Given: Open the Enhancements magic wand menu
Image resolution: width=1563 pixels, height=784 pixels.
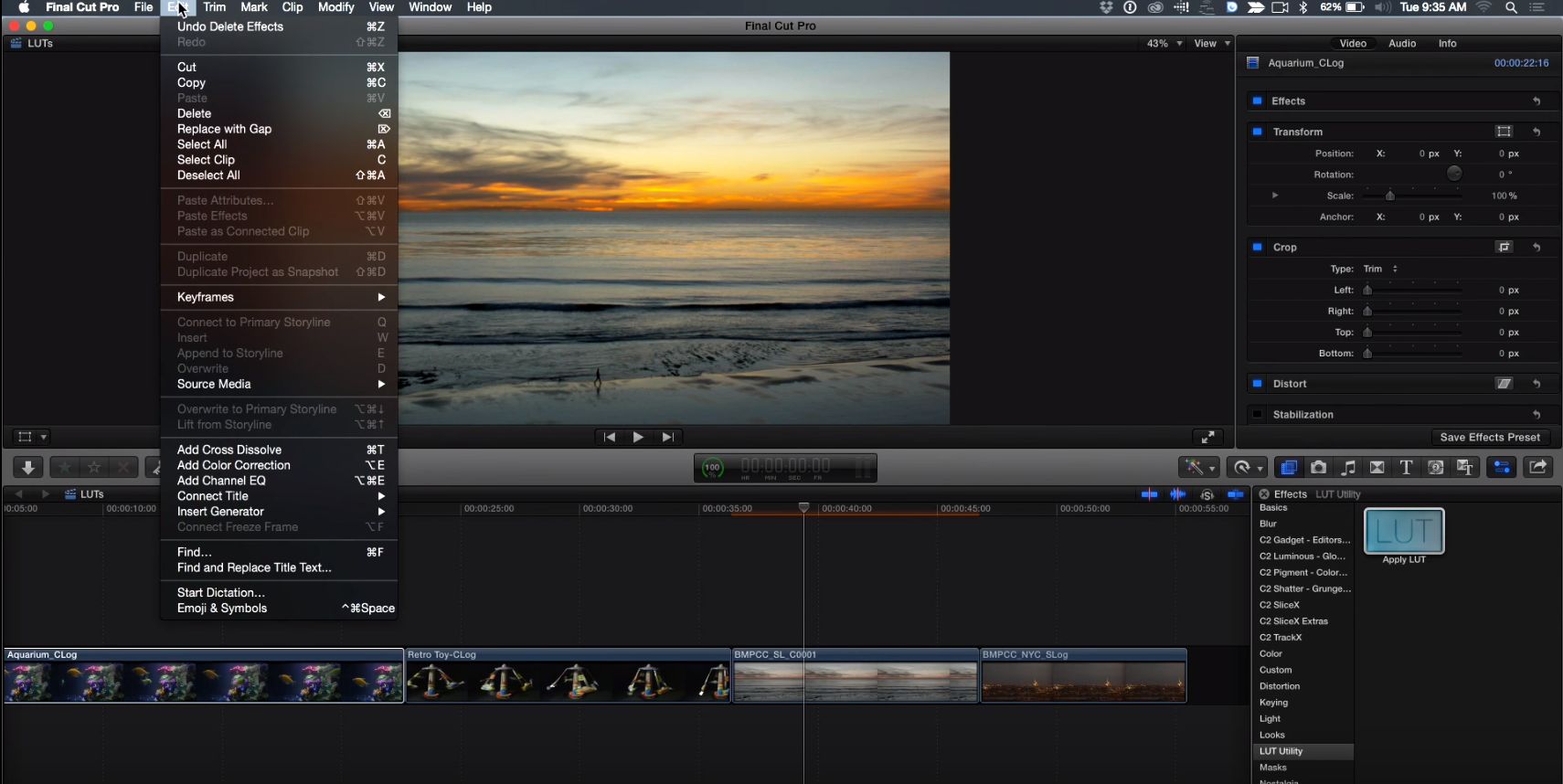Looking at the screenshot, I should coord(1197,467).
